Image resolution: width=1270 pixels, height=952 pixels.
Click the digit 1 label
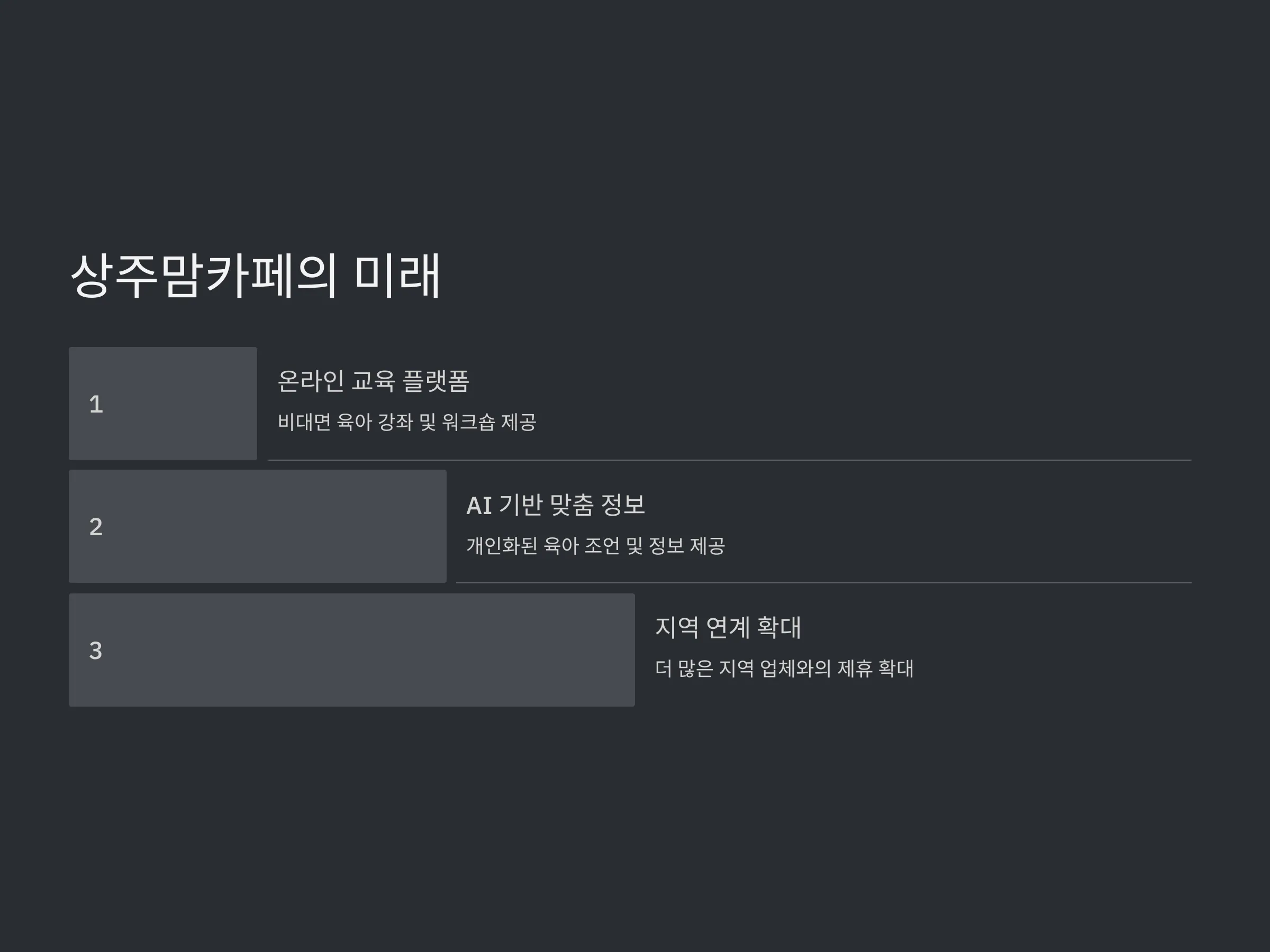coord(96,405)
